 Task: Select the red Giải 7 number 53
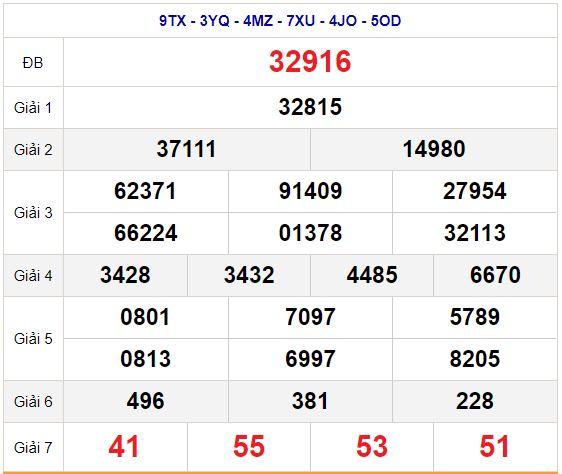point(372,447)
